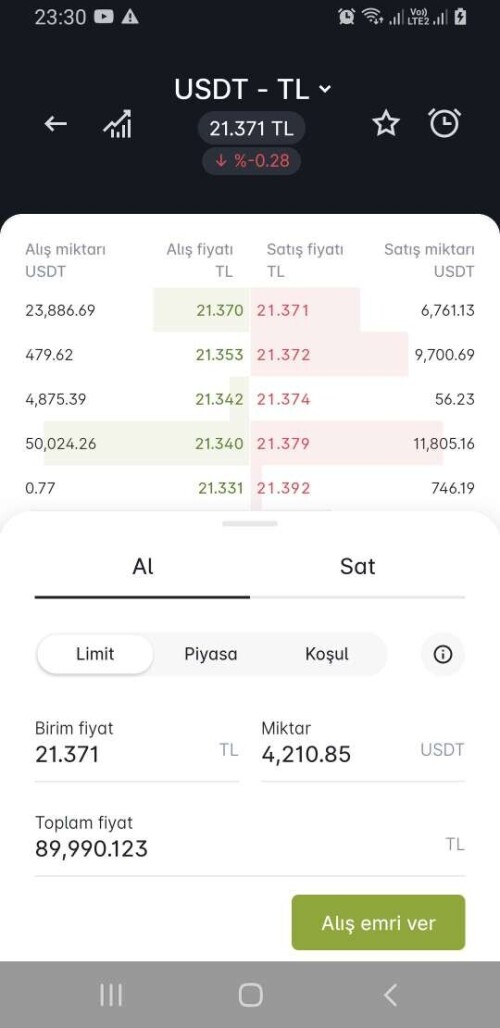Viewport: 500px width, 1028px height.
Task: Tap the Android back navigation icon
Action: [x=390, y=995]
